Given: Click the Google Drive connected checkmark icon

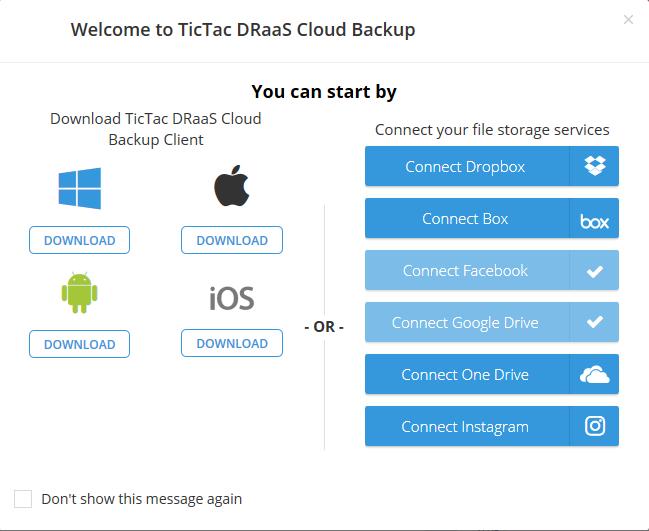Looking at the screenshot, I should 595,322.
